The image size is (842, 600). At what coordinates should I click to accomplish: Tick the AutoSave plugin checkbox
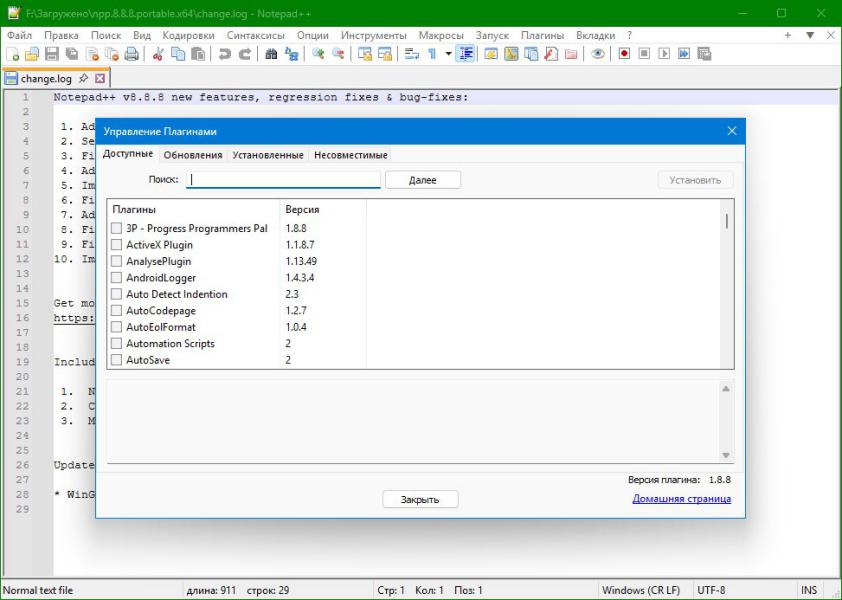(116, 360)
